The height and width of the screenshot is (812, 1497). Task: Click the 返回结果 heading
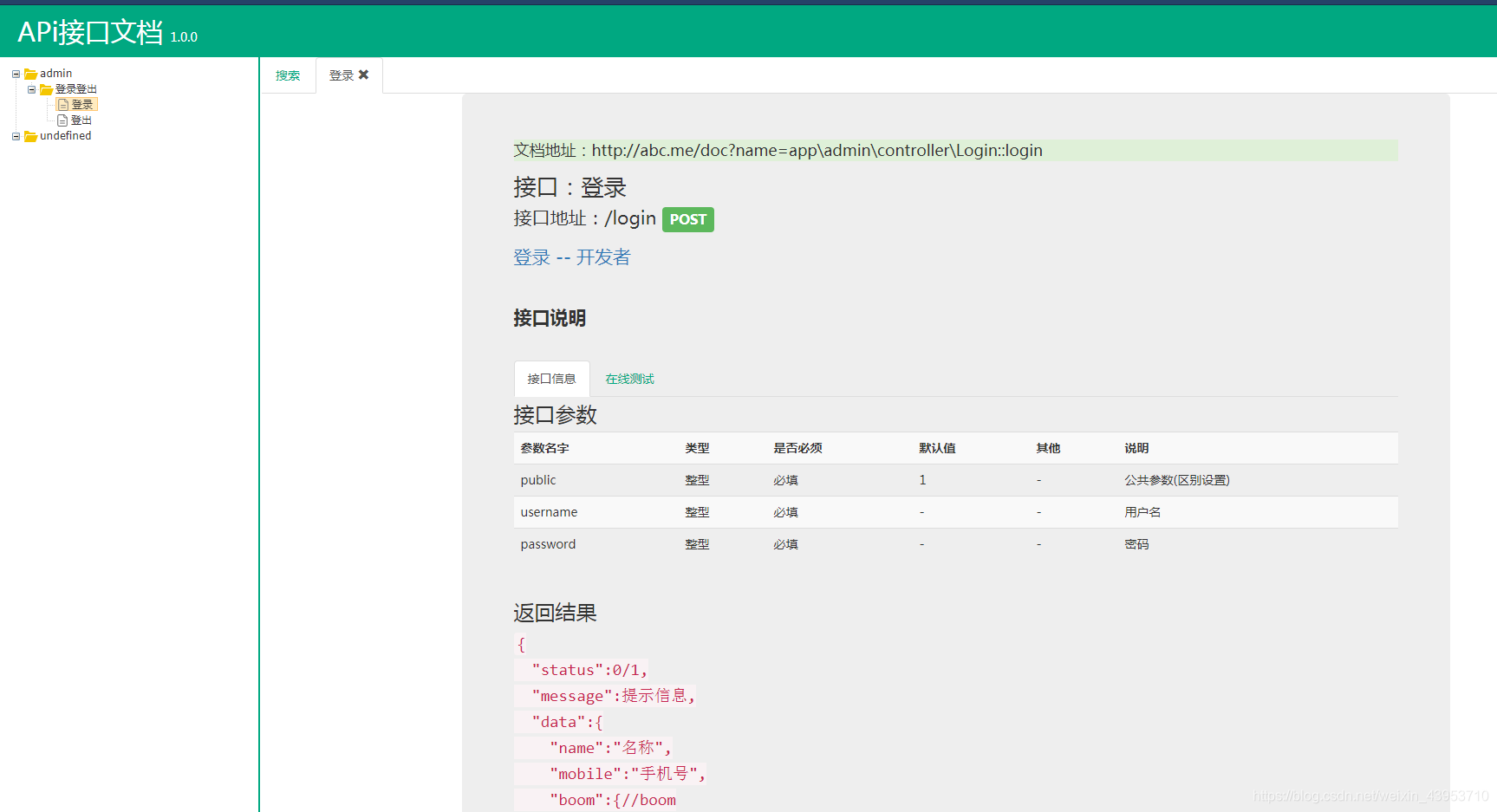tap(555, 614)
